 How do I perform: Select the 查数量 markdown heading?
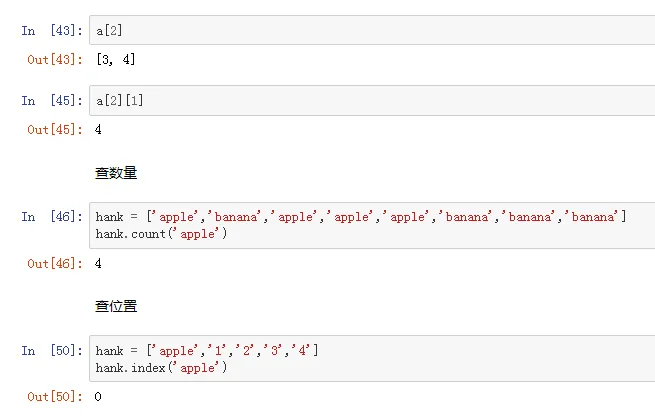click(x=116, y=173)
